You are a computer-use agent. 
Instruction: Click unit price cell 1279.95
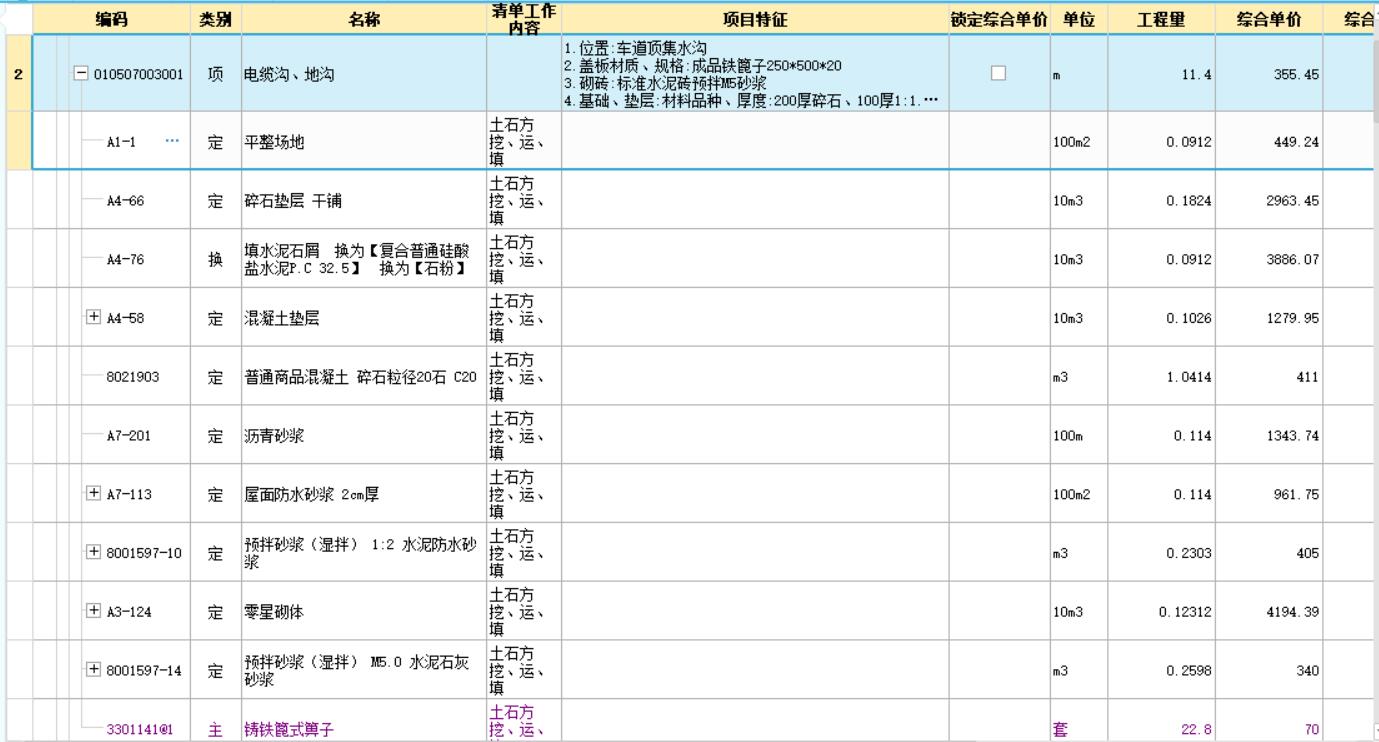coord(1269,318)
